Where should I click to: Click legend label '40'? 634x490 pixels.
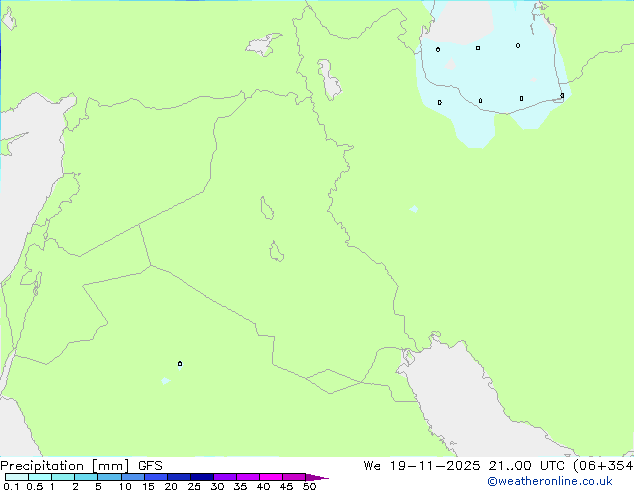263,486
